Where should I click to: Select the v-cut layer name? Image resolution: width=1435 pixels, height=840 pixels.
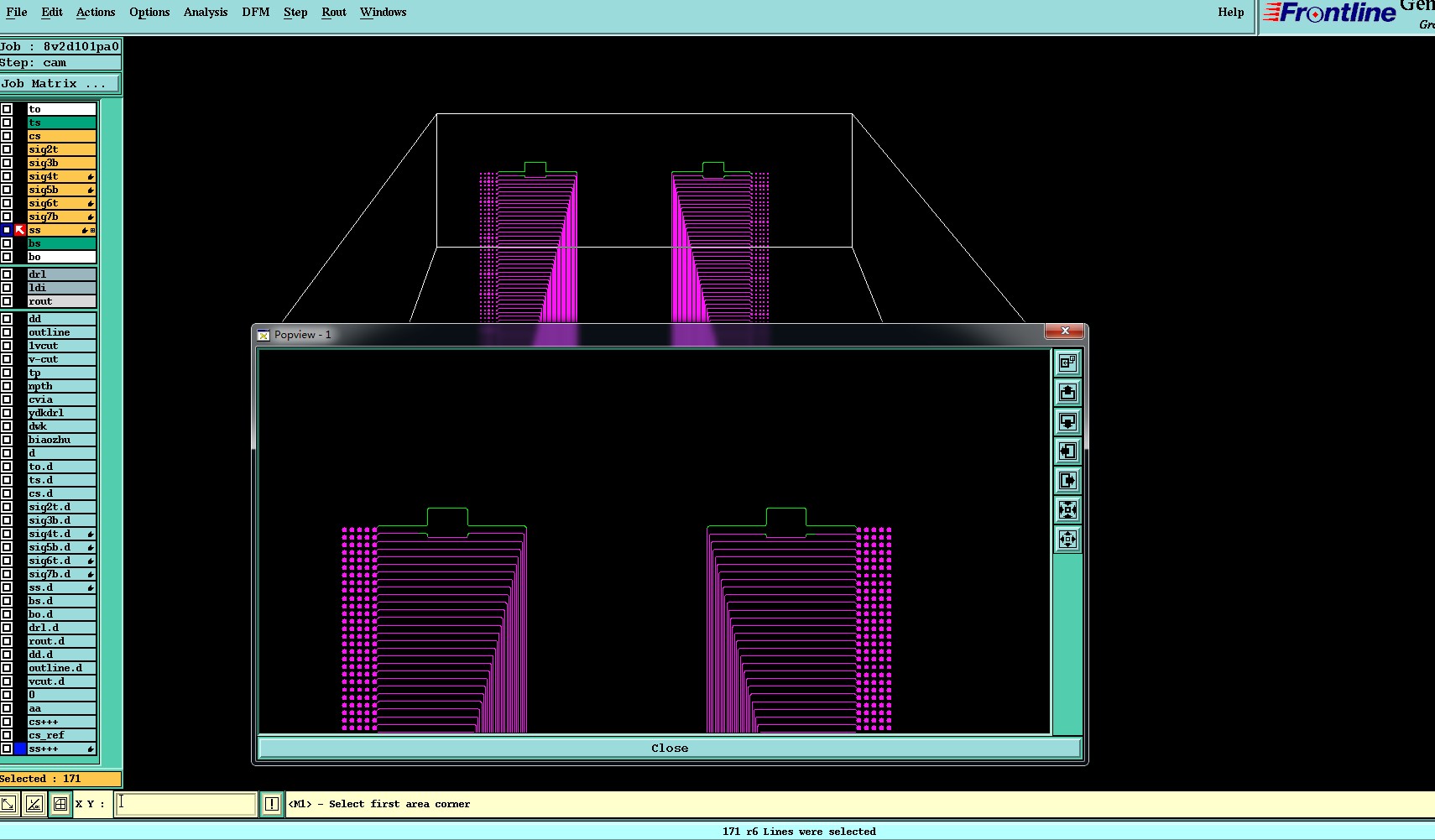62,359
